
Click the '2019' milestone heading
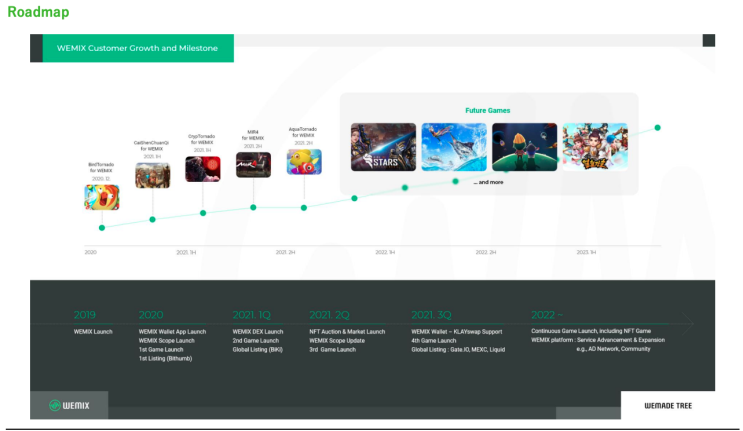click(85, 315)
